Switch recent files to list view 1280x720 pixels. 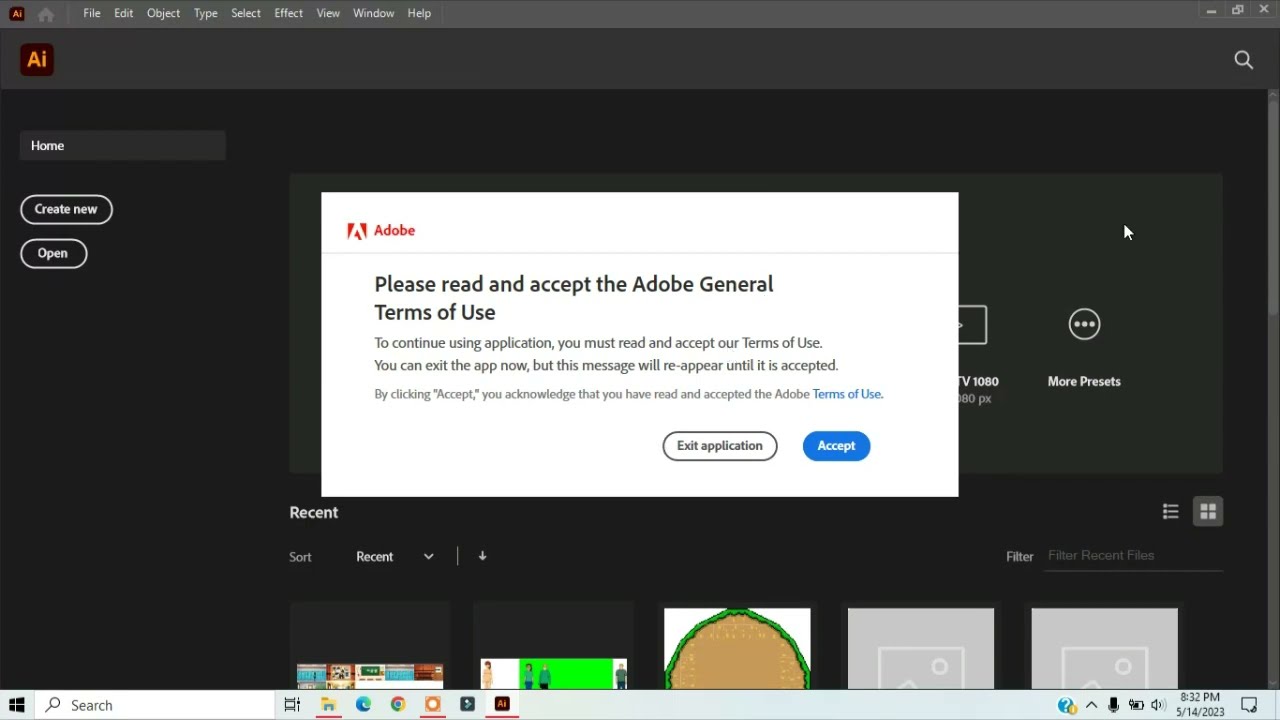tap(1170, 512)
